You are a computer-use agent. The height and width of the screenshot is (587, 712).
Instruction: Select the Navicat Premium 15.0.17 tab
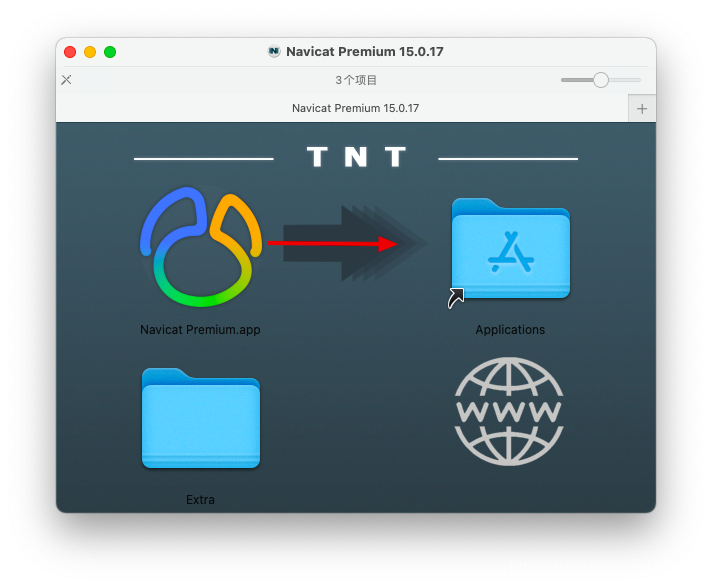(342, 109)
